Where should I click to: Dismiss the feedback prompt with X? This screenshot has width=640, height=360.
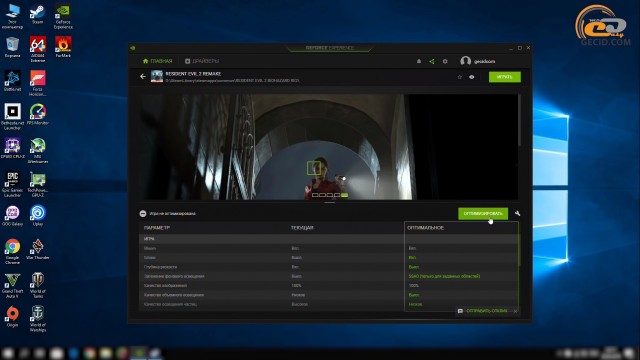[x=516, y=311]
